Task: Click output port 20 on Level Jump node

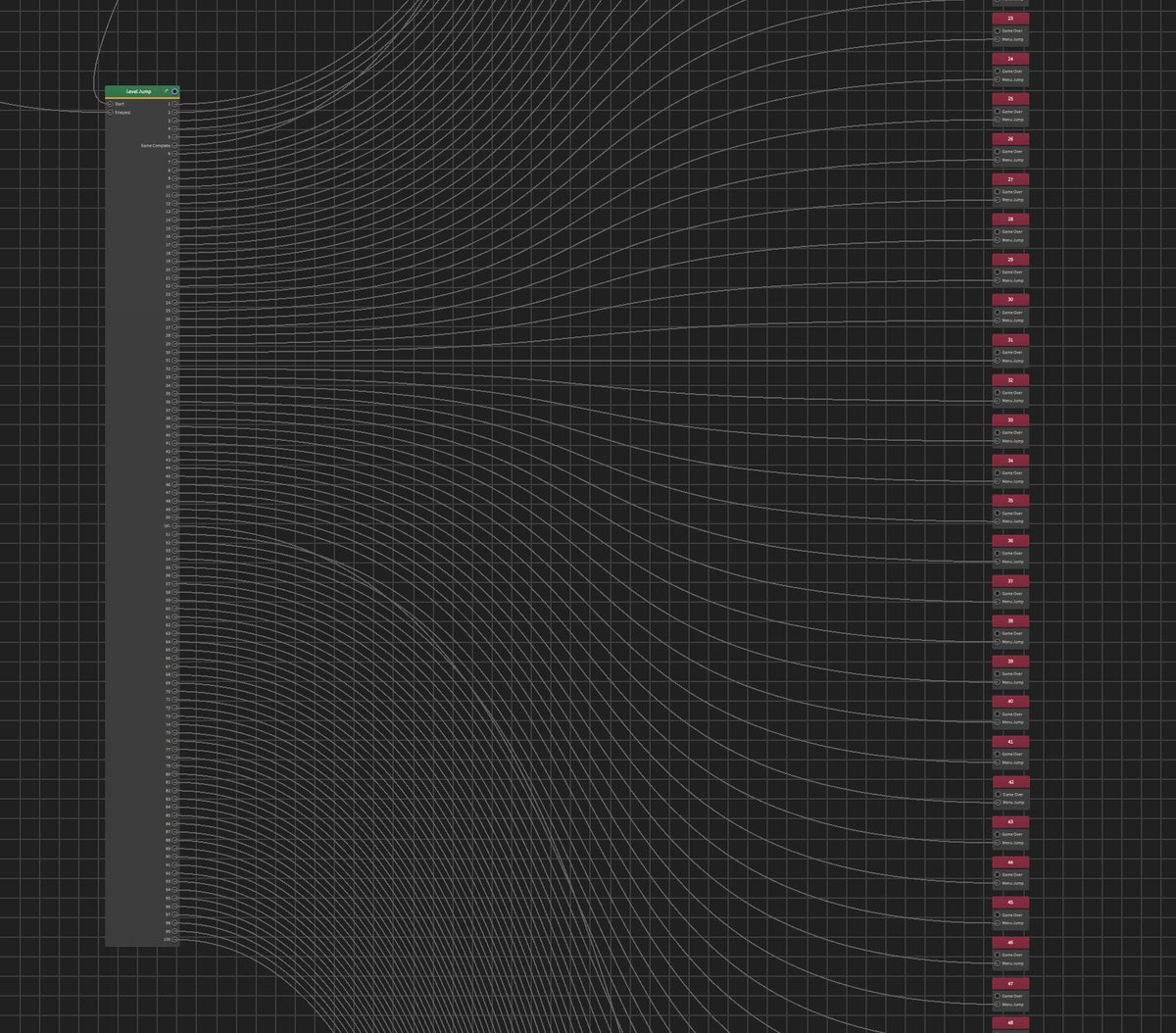Action: click(x=174, y=270)
